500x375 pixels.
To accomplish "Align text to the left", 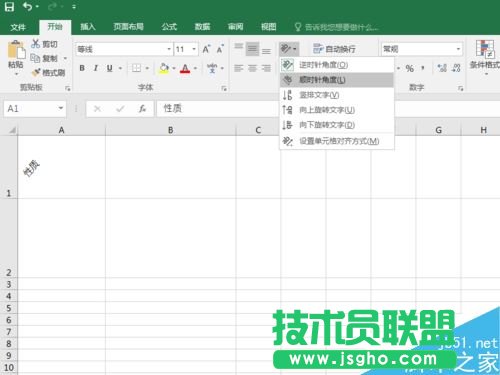I will coord(238,68).
